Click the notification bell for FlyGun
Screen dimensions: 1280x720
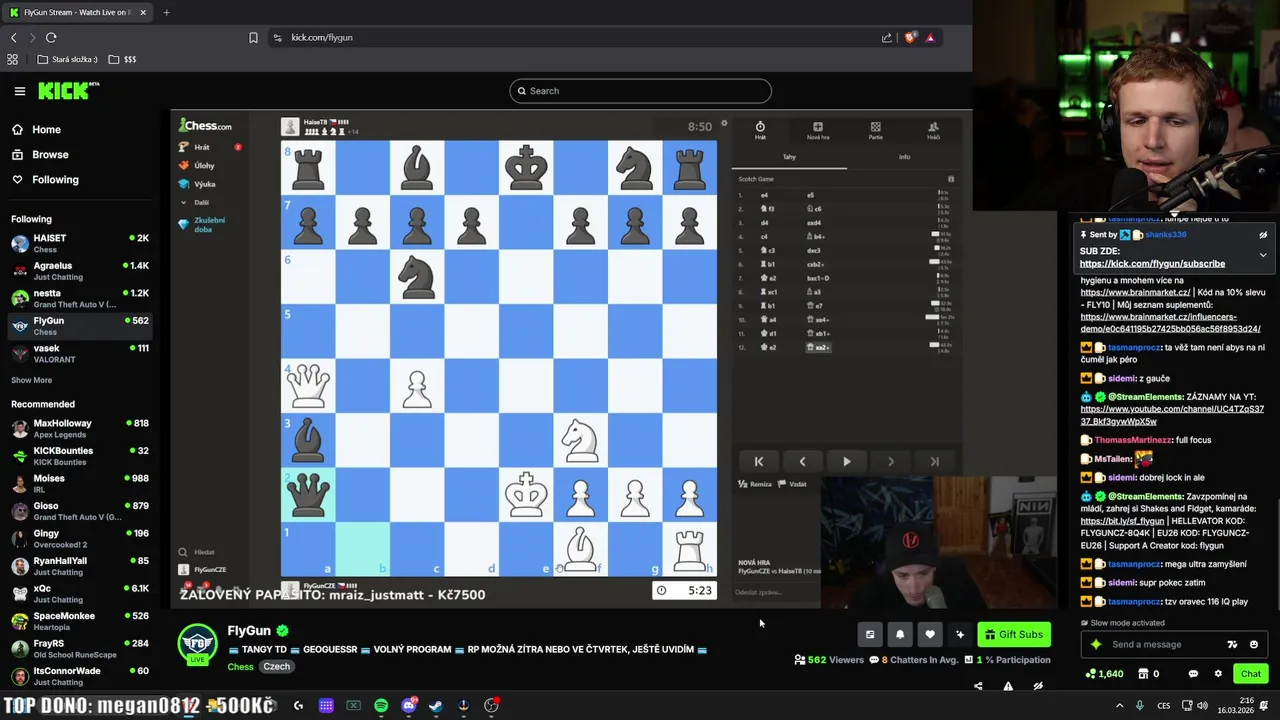pyautogui.click(x=900, y=634)
